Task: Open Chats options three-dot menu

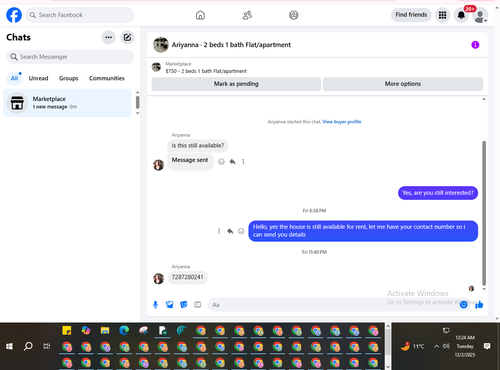Action: click(109, 37)
